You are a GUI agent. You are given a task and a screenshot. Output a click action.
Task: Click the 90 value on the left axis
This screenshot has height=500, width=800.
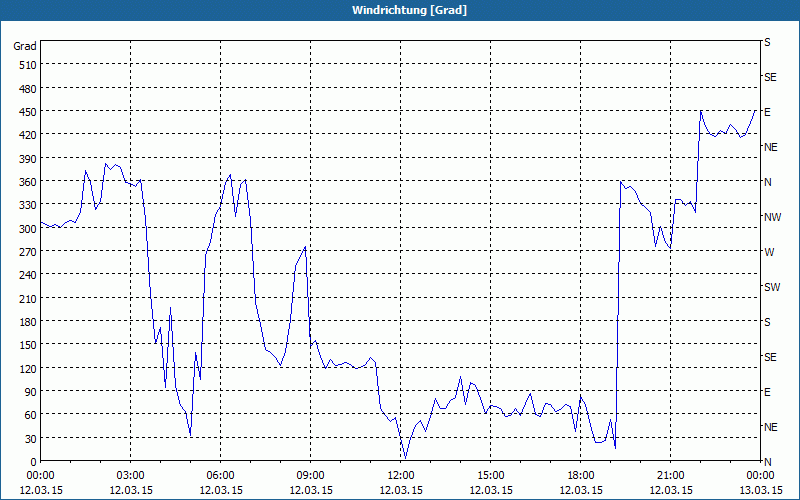[x=31, y=392]
